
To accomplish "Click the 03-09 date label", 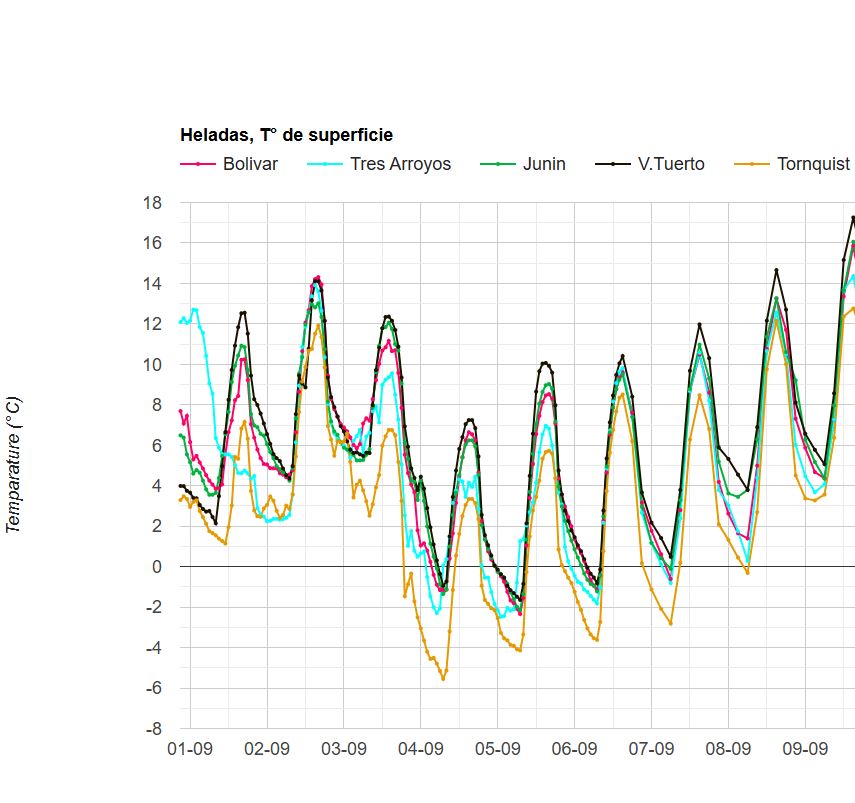I will pos(344,749).
